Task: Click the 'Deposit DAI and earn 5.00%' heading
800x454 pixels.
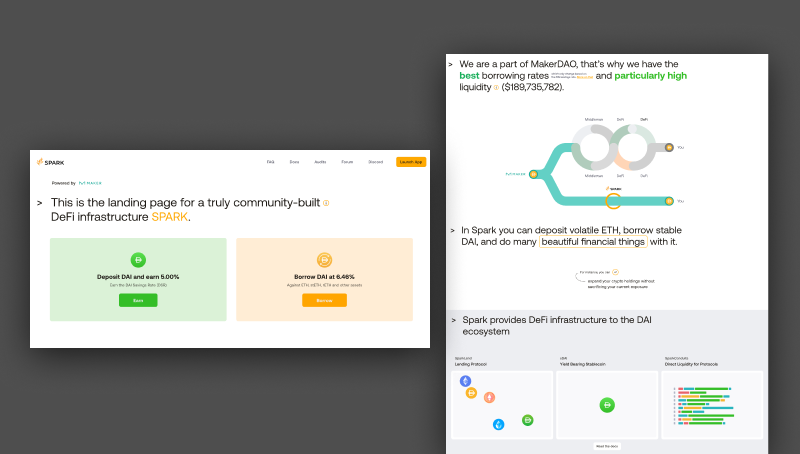Action: pyautogui.click(x=138, y=277)
